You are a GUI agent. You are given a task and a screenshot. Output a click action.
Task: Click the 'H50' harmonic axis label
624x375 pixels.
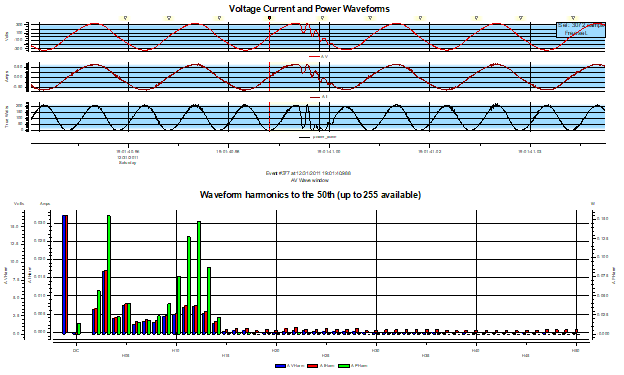pos(575,351)
